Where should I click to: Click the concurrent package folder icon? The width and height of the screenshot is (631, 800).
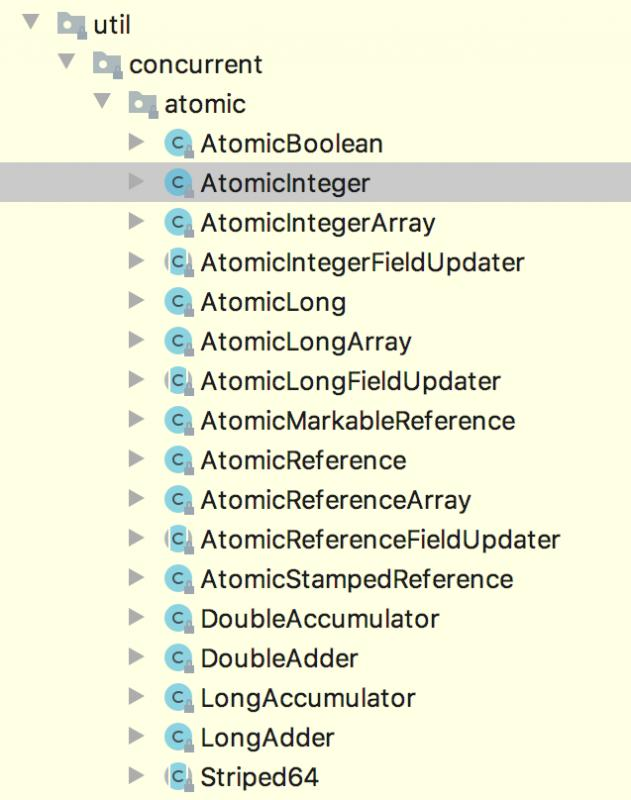pyautogui.click(x=107, y=65)
